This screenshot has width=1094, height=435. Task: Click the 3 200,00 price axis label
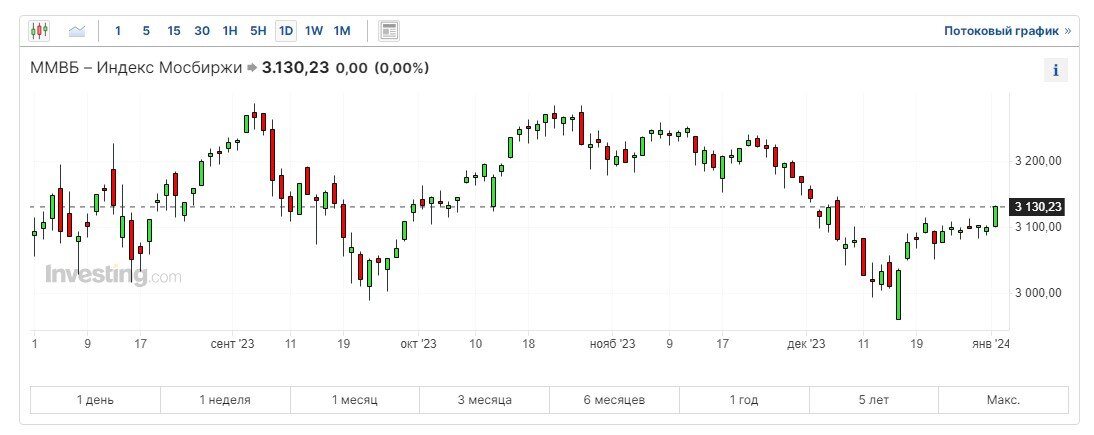tap(1038, 161)
